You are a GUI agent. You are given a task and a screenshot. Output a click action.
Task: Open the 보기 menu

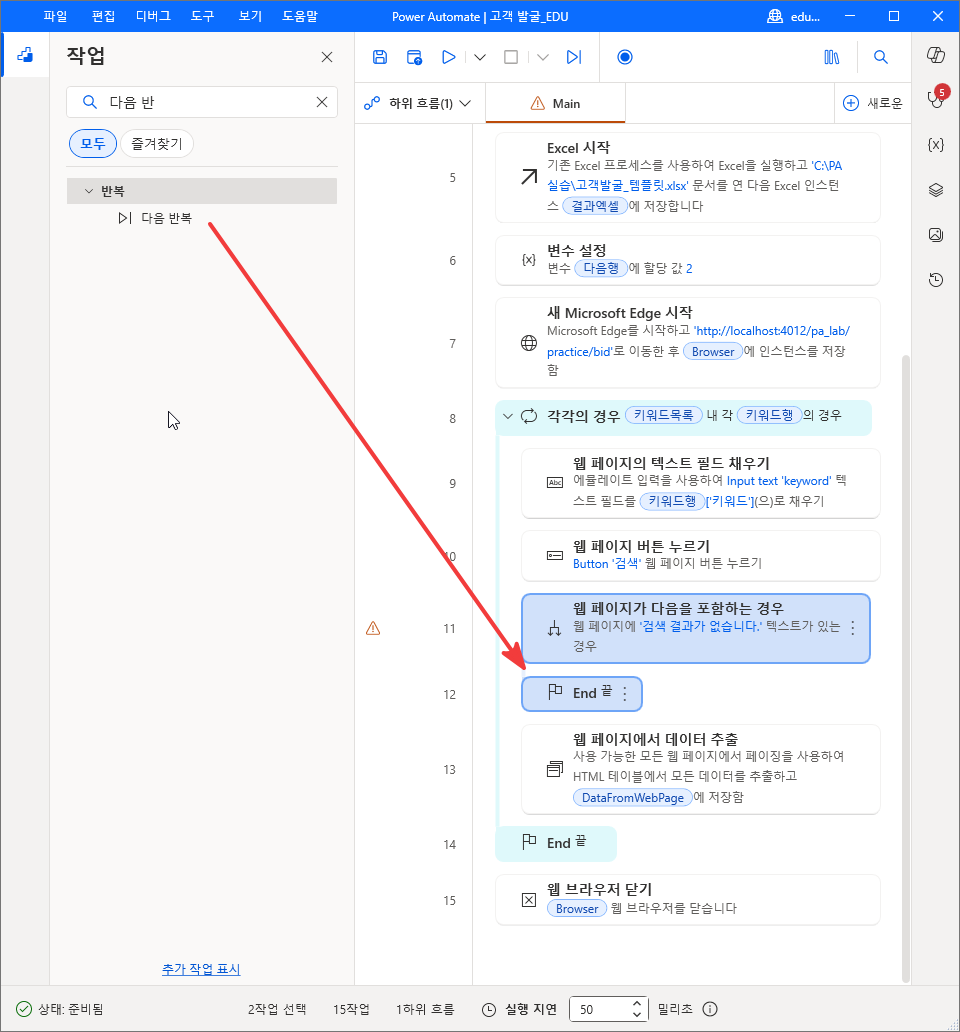click(251, 16)
